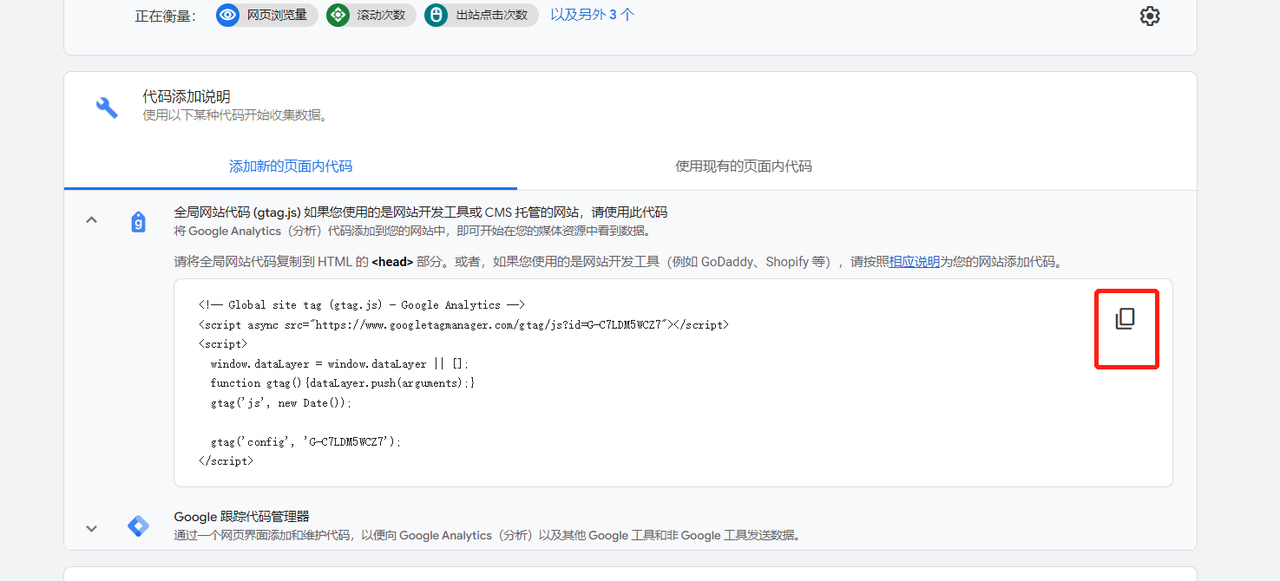Click the outbound clicks chip

pos(481,15)
